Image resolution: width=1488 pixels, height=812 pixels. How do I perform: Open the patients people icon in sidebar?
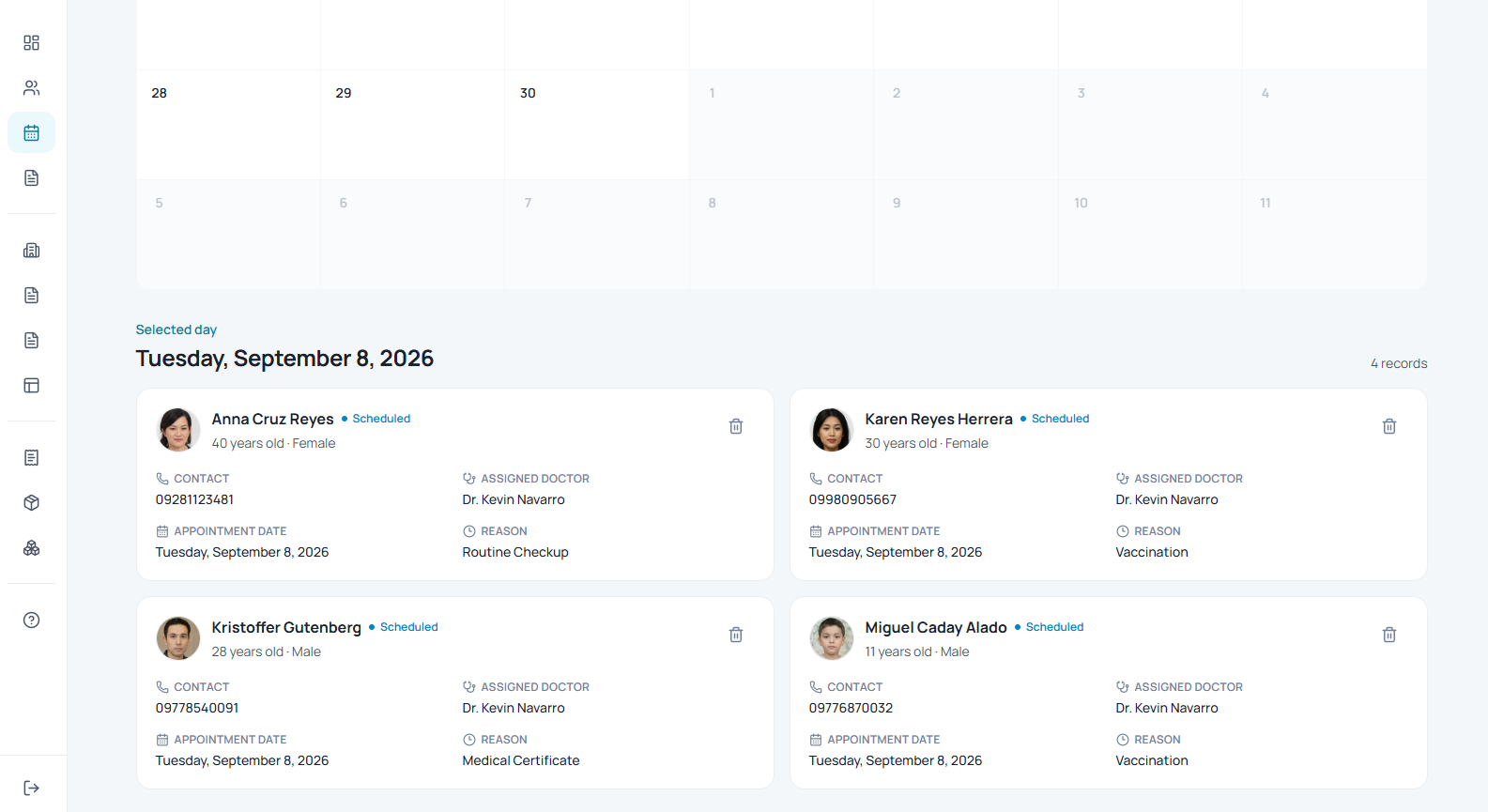click(x=31, y=88)
